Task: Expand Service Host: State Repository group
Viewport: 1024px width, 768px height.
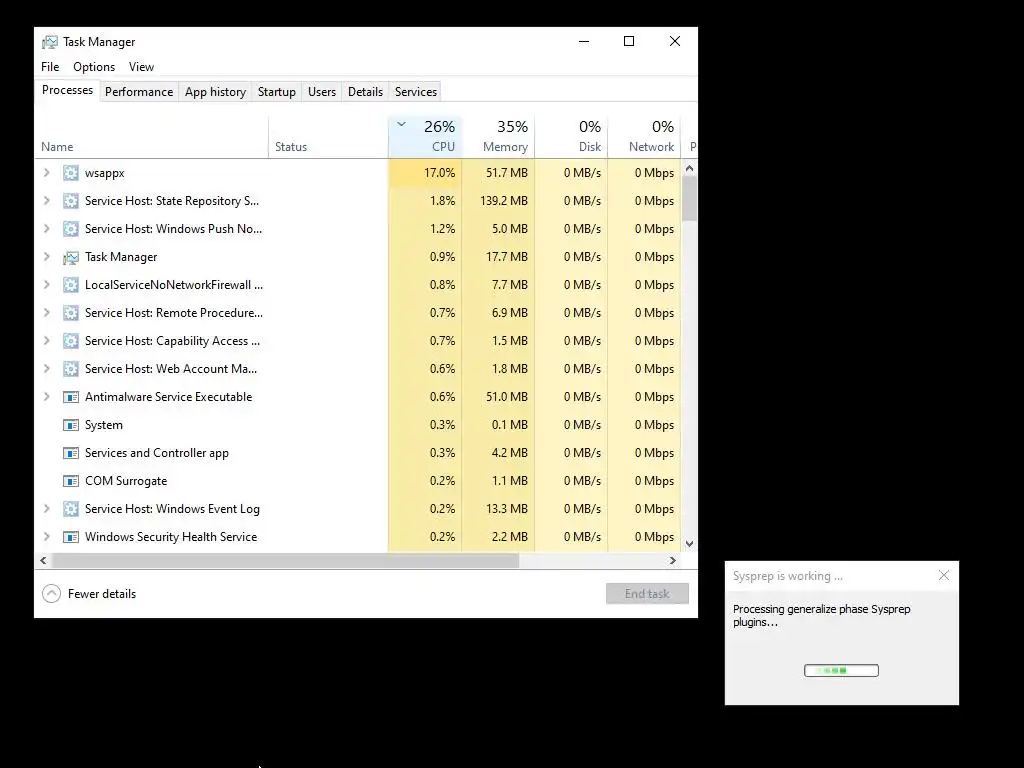Action: tap(46, 201)
